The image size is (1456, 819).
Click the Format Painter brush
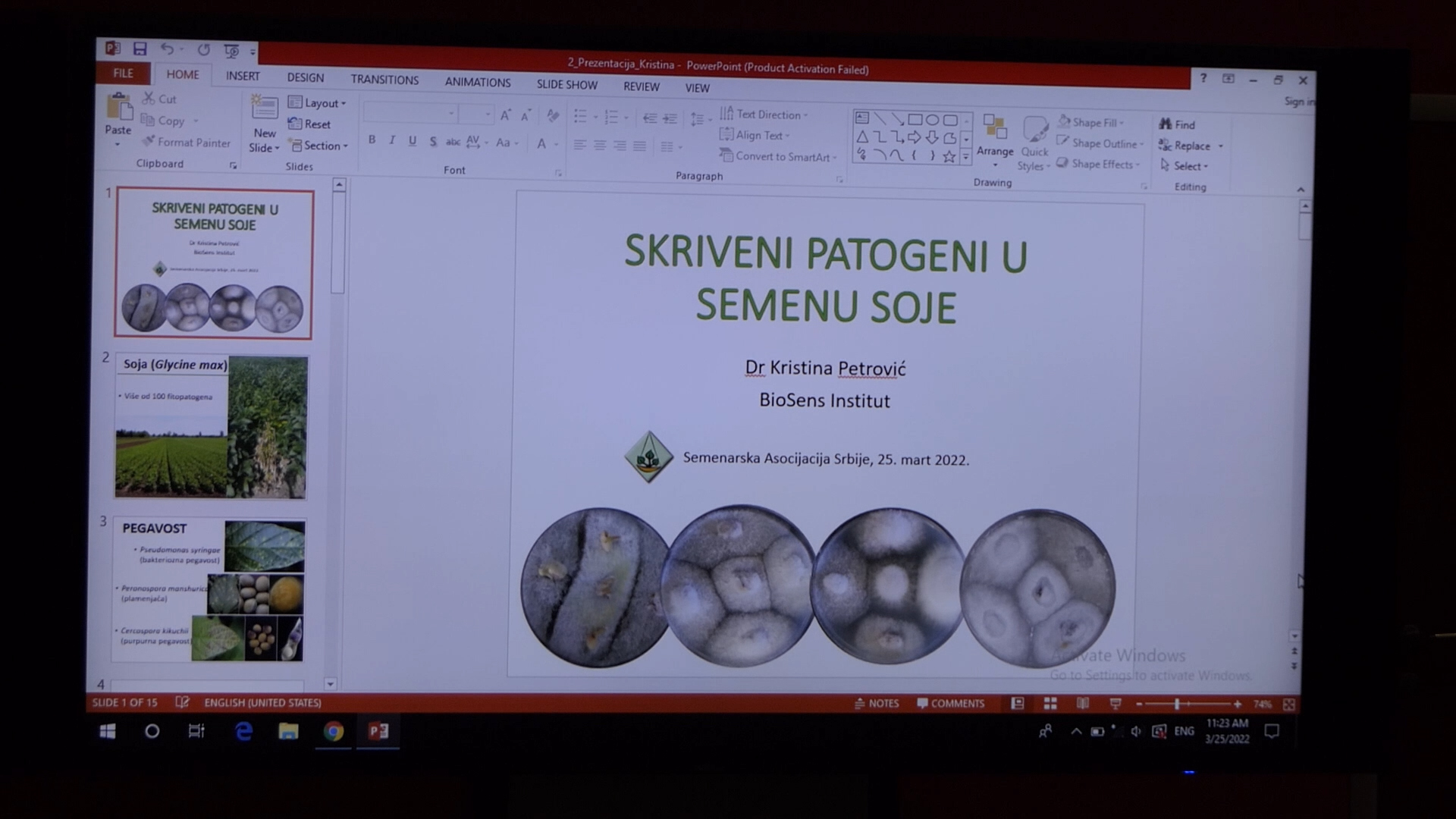(186, 142)
